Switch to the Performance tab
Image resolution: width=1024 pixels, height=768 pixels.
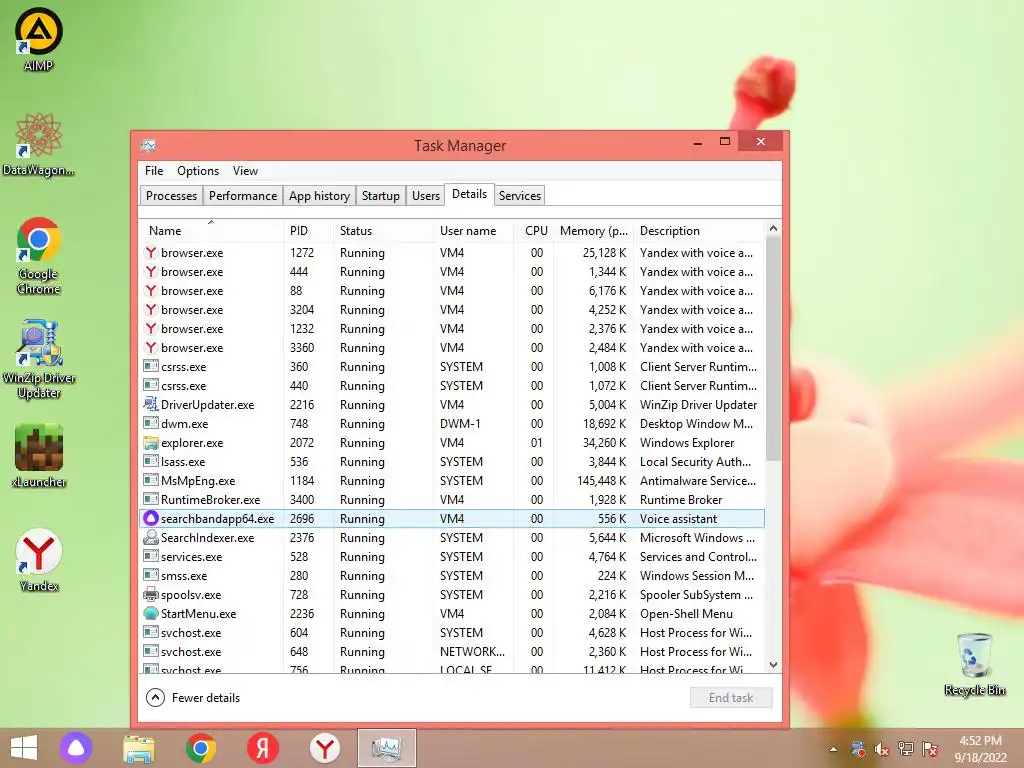point(242,196)
